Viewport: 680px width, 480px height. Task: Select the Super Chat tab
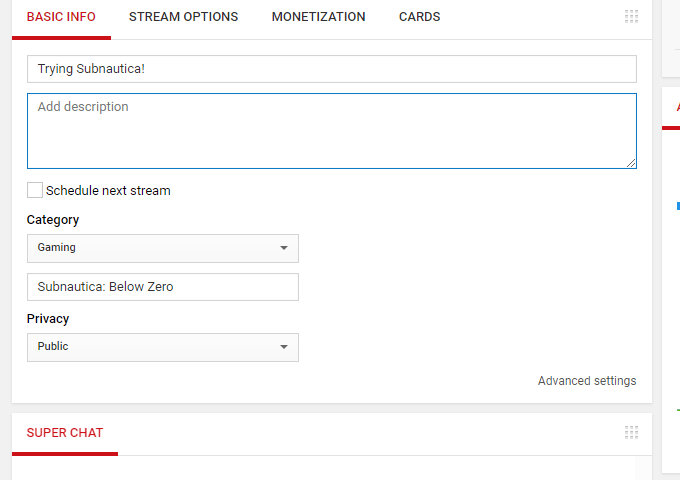pos(64,433)
